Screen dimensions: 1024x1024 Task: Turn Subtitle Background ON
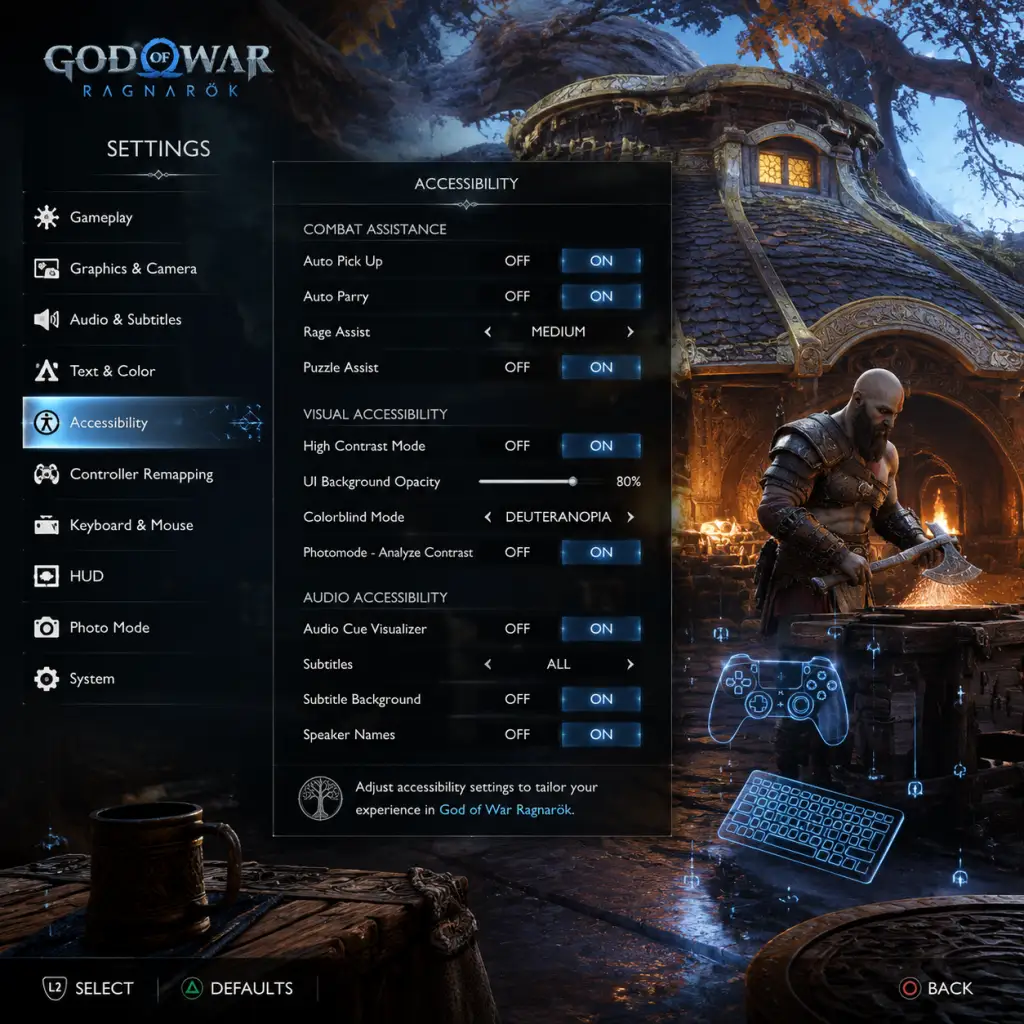[x=601, y=699]
